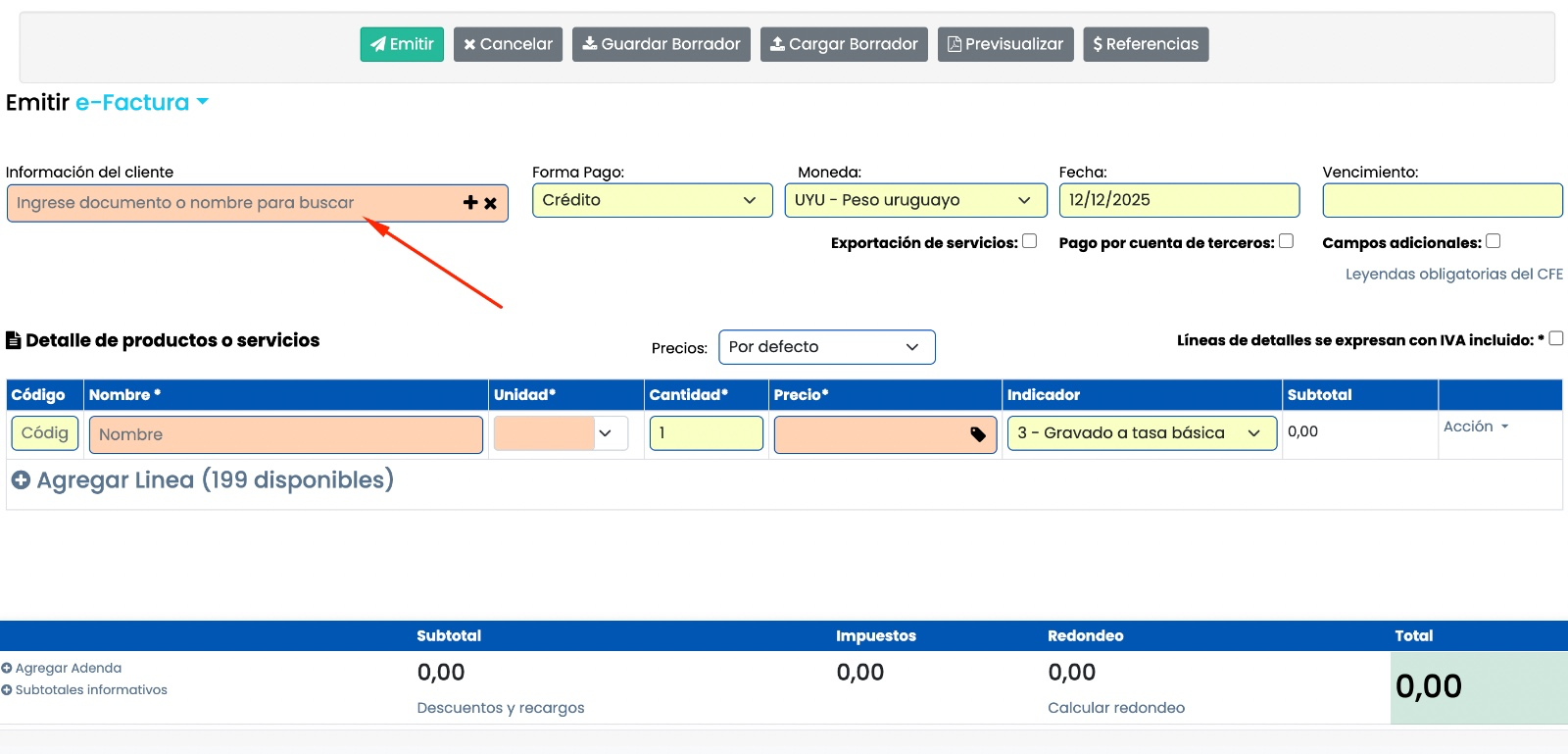Open Previsualizar document preview
1568x754 pixels.
1005,44
